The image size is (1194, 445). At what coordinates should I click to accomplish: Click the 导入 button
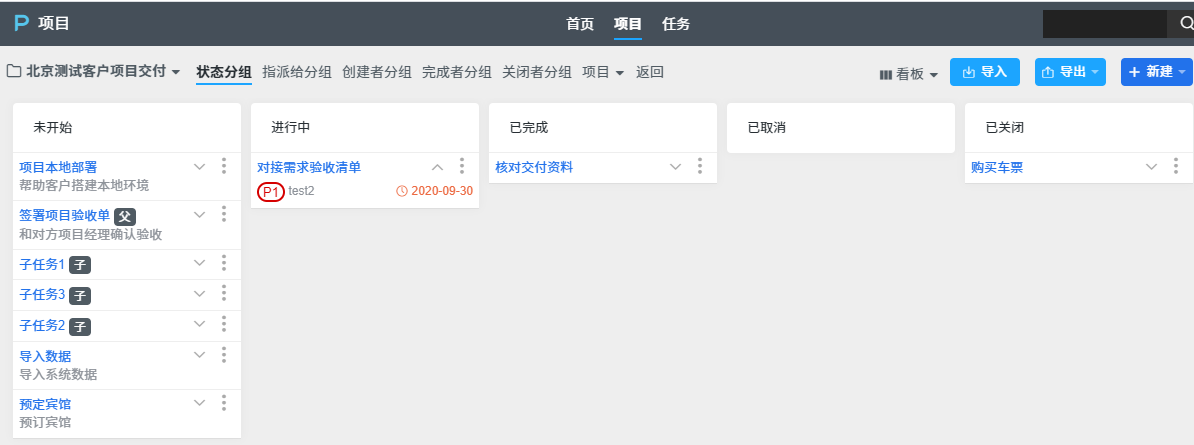(x=984, y=72)
